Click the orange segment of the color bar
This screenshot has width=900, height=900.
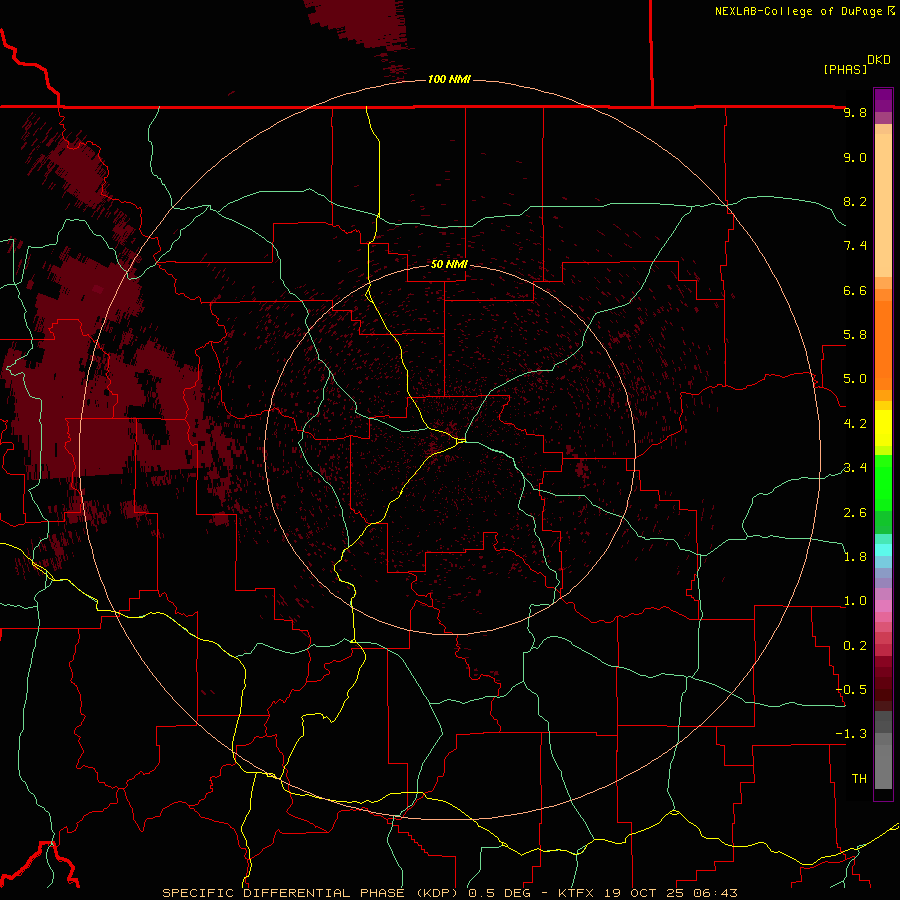[x=883, y=344]
